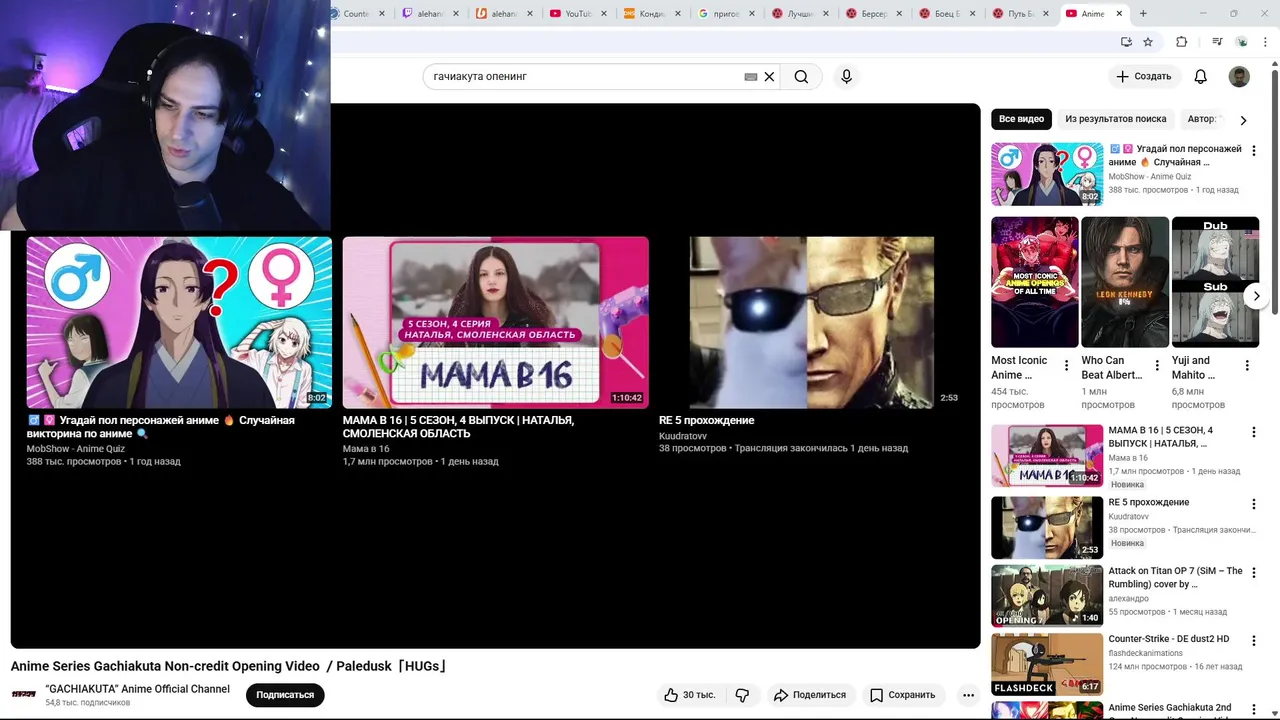1280x720 pixels.
Task: Open media controls icon in Chrome toolbar
Action: point(1217,42)
